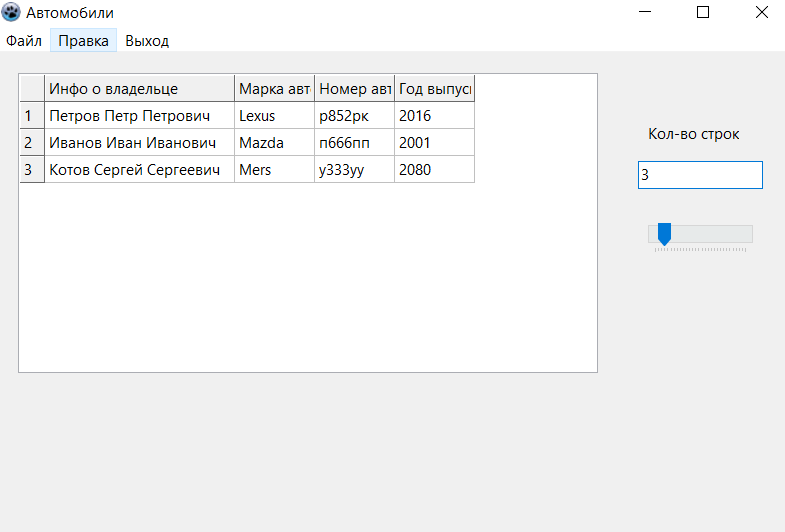Maximize the Автомобили window
785x532 pixels.
703,13
